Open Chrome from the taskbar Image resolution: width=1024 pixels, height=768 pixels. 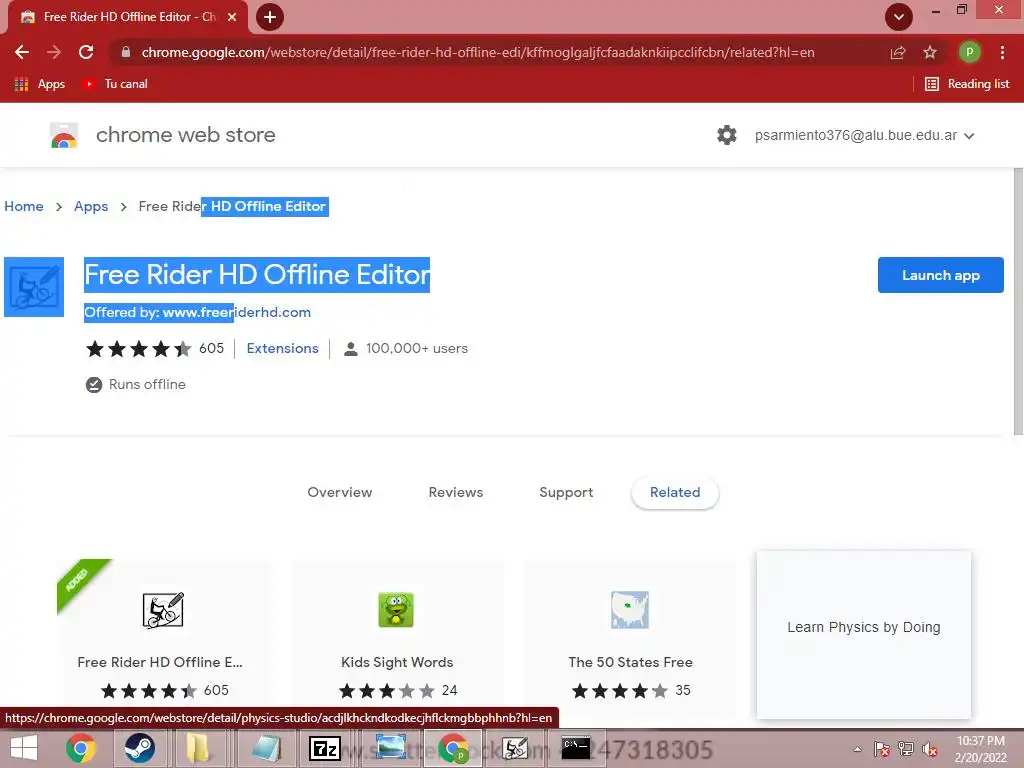pyautogui.click(x=81, y=748)
